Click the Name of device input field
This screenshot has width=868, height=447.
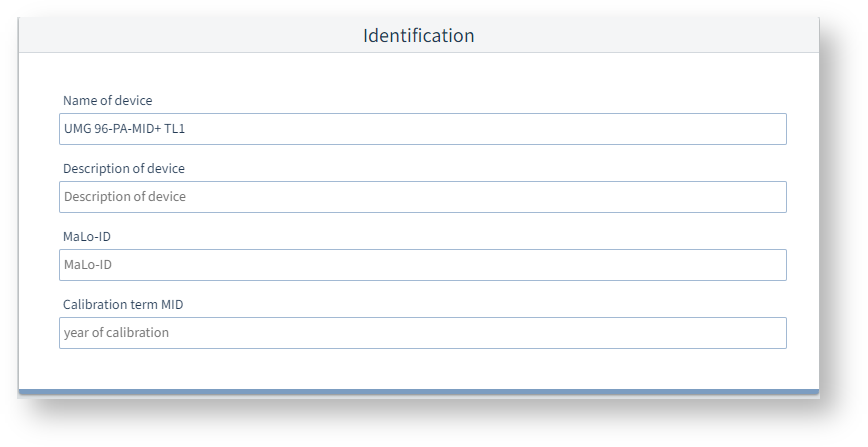point(422,129)
